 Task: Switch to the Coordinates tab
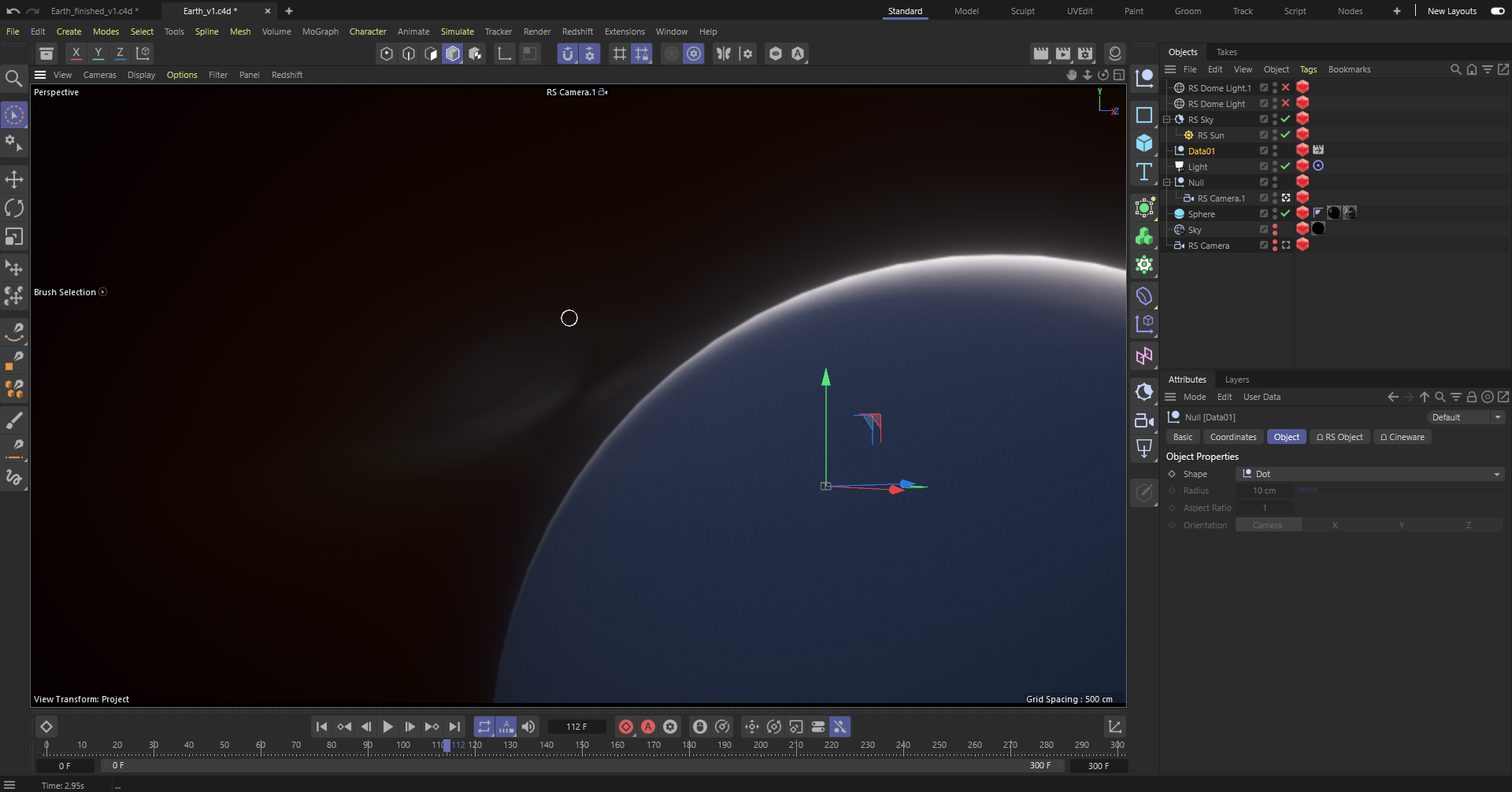pos(1232,437)
